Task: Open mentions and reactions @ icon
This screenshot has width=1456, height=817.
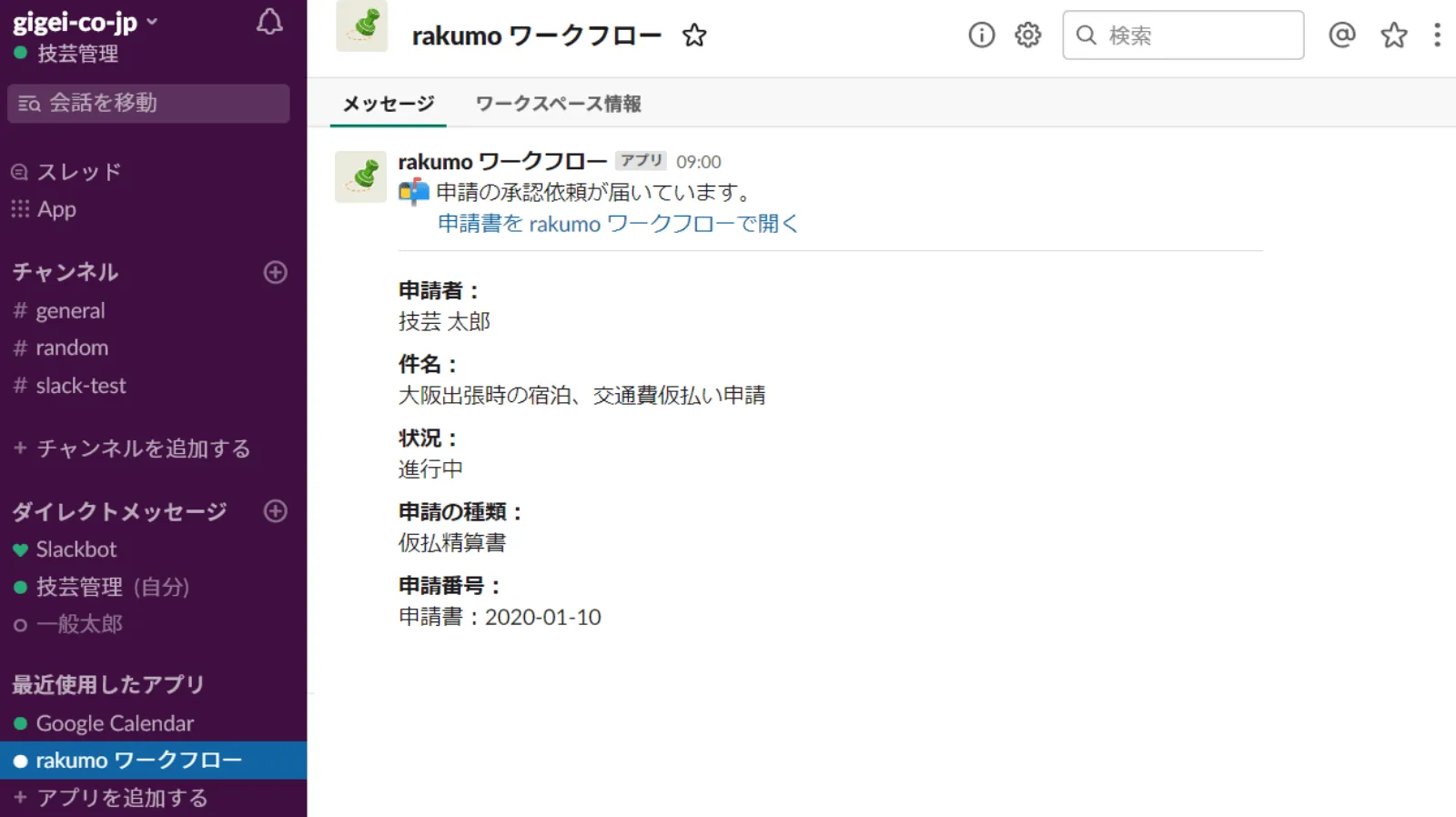Action: click(x=1342, y=35)
